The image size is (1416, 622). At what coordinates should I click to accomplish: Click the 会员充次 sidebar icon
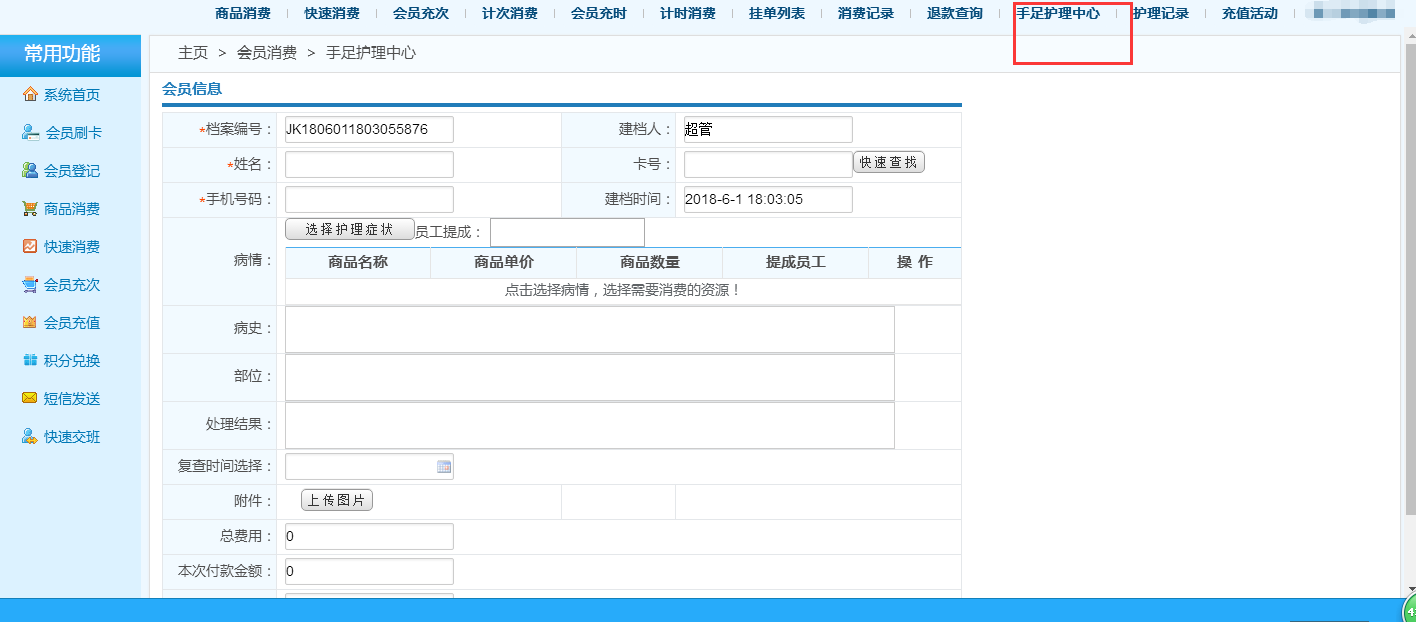click(64, 284)
